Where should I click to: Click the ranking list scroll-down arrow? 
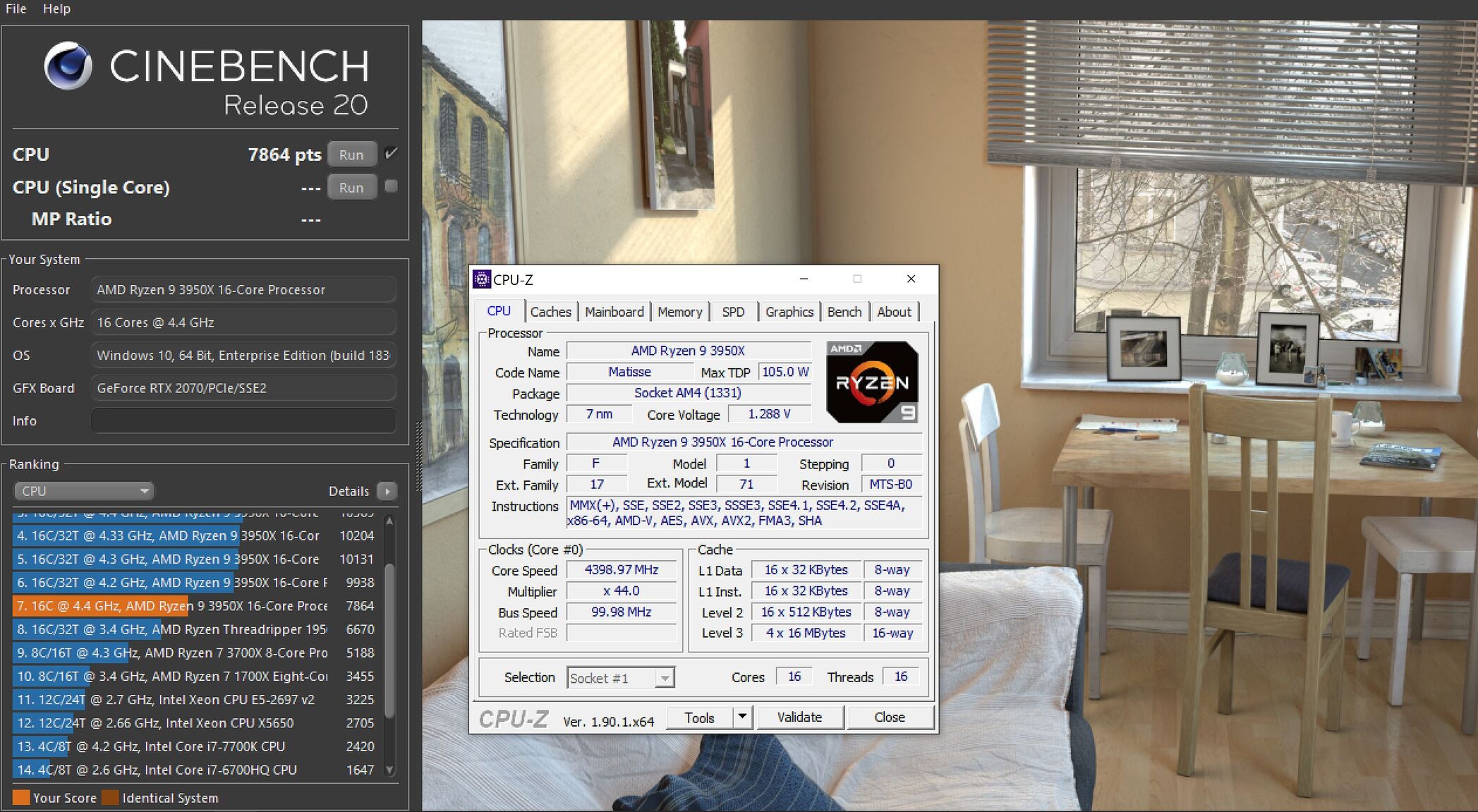click(389, 770)
